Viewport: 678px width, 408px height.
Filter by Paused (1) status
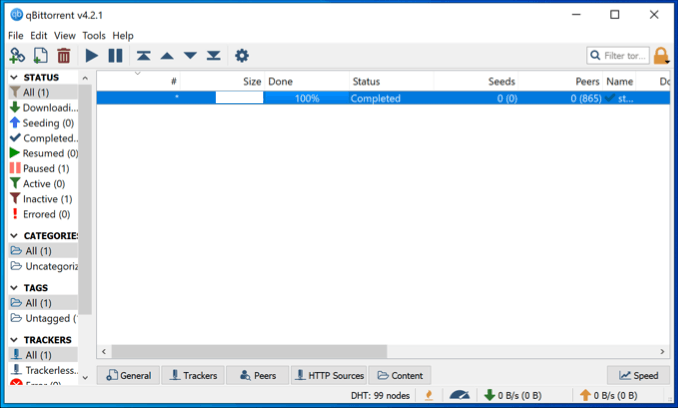click(x=43, y=169)
